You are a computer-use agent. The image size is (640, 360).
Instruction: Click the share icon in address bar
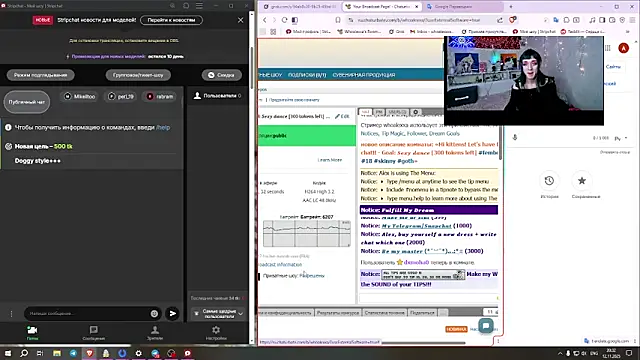[x=500, y=20]
